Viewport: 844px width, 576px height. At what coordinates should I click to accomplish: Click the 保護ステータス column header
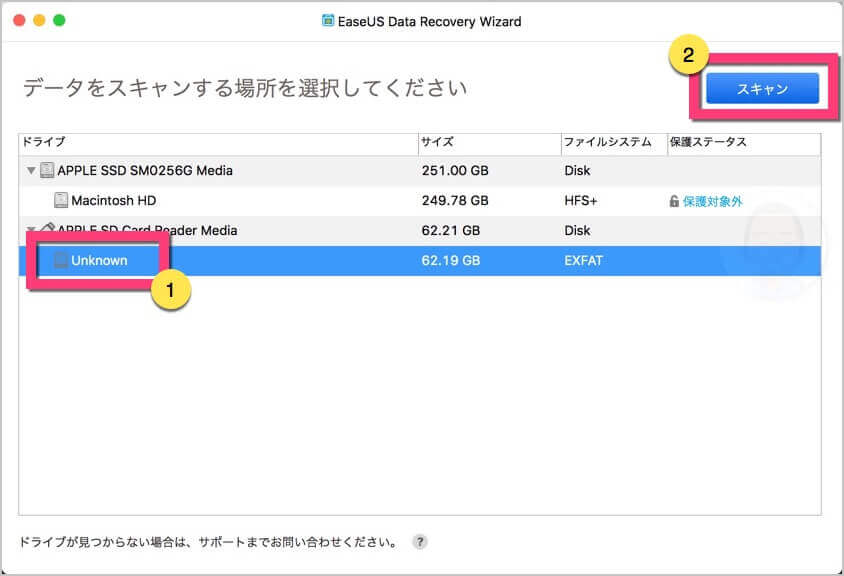pyautogui.click(x=744, y=142)
